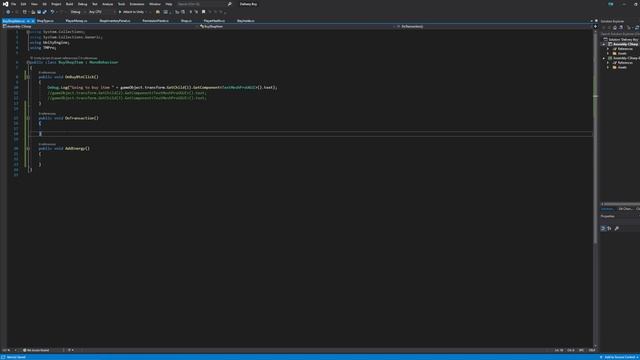
Task: Click Solution Explorer sync/refresh icon
Action: tap(636, 28)
